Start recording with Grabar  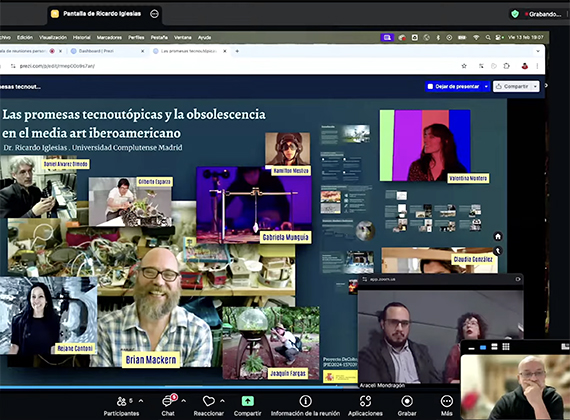(407, 405)
